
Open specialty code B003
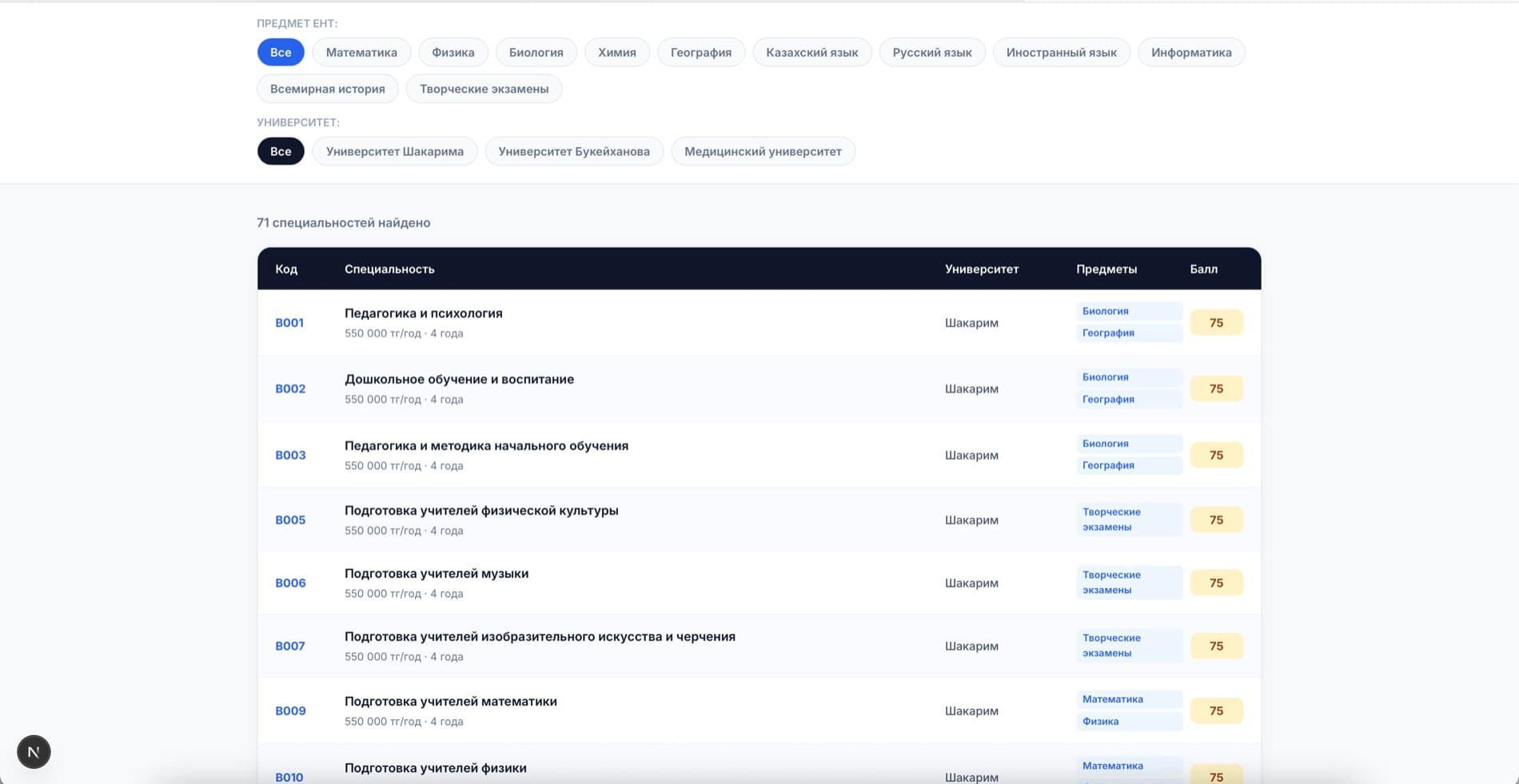point(290,456)
